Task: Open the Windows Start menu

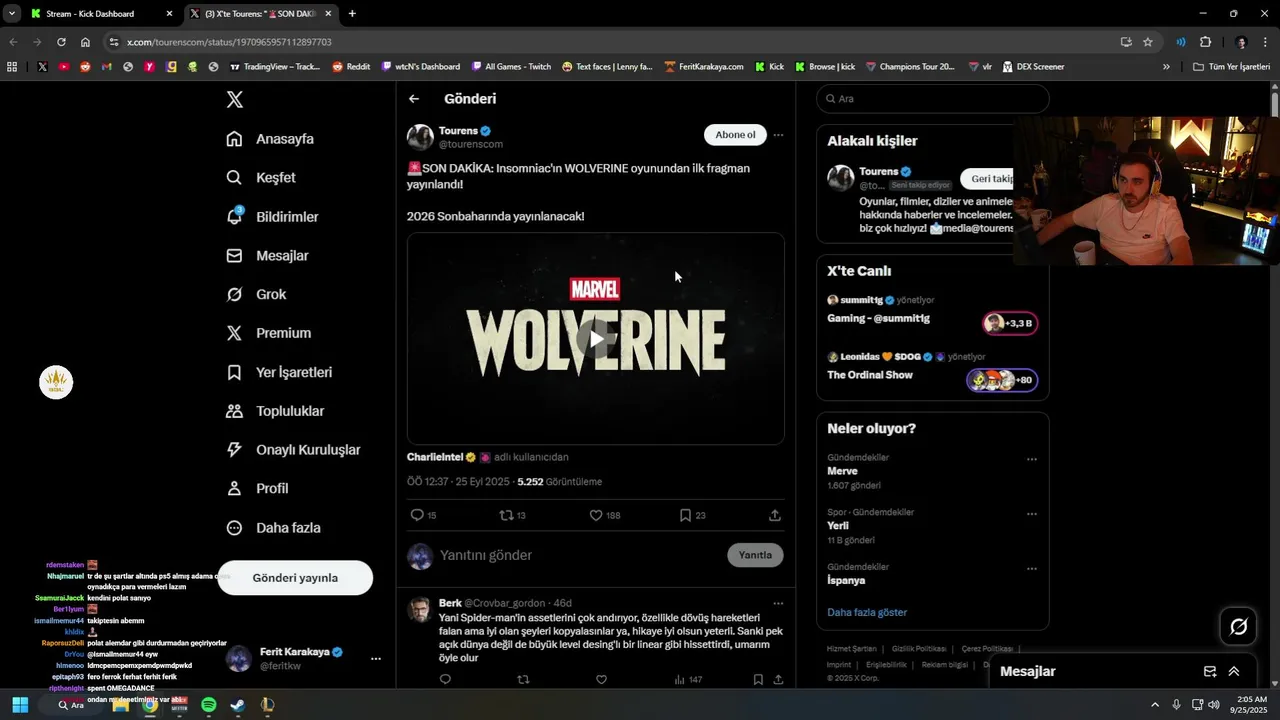Action: click(20, 705)
